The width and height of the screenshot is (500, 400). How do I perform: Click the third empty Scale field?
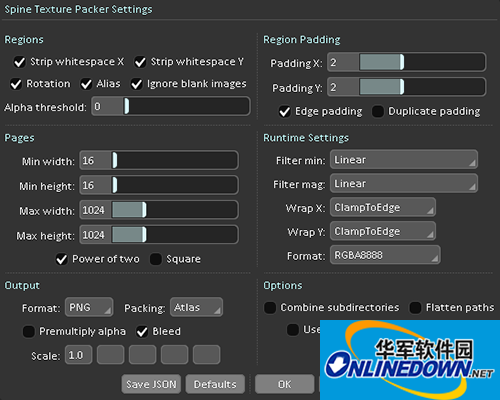click(x=175, y=355)
